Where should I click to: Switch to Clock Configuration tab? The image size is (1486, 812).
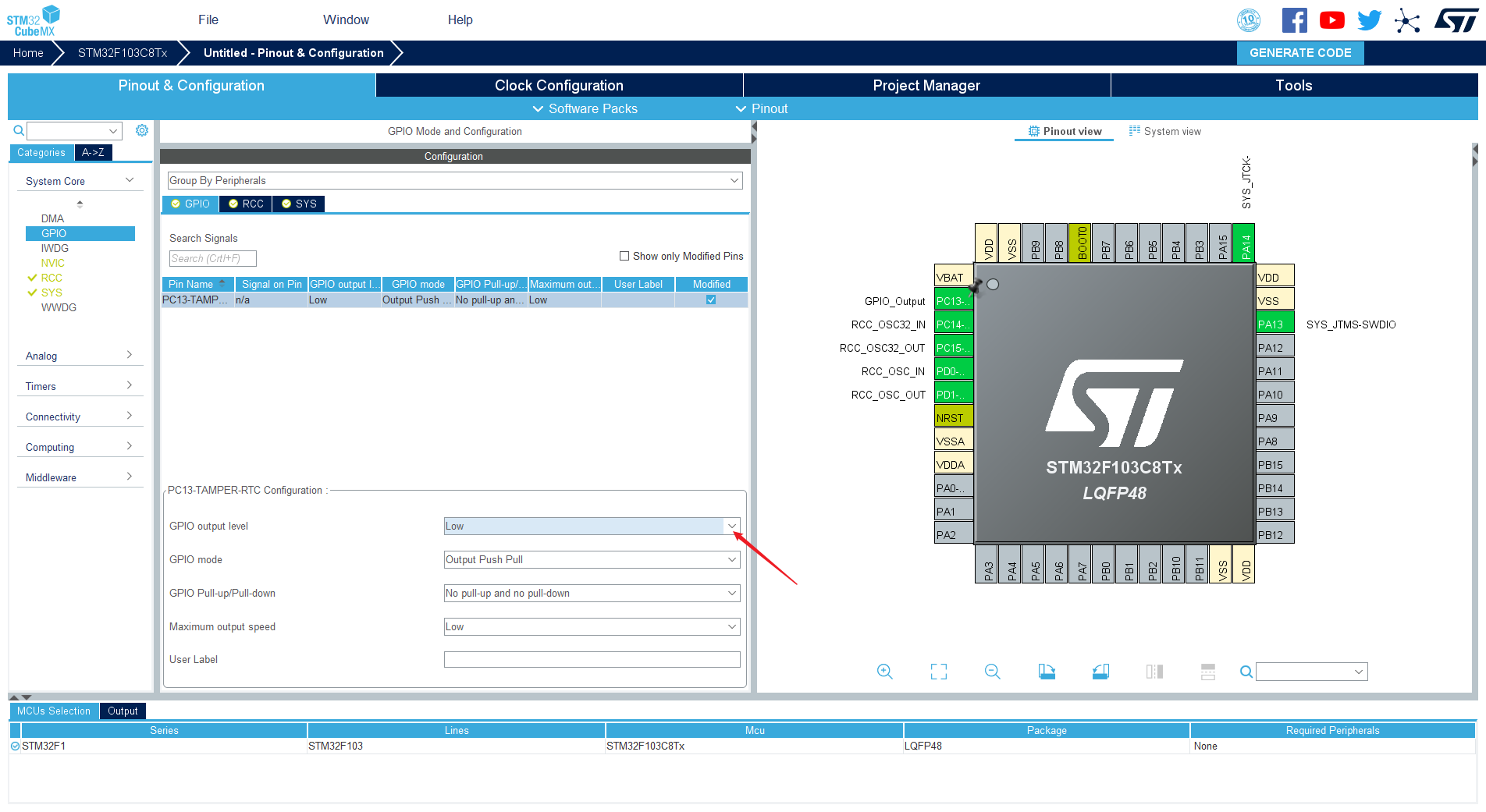click(x=559, y=85)
